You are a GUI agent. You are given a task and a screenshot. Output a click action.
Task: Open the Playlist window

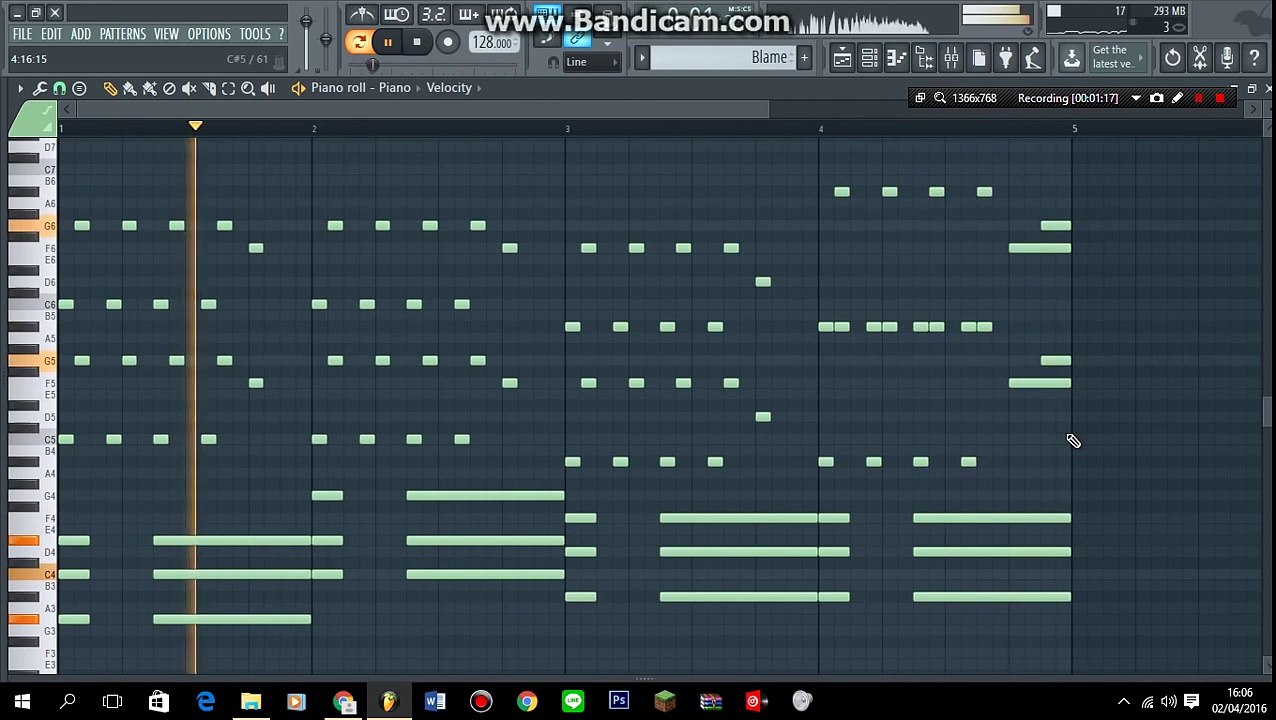click(842, 59)
